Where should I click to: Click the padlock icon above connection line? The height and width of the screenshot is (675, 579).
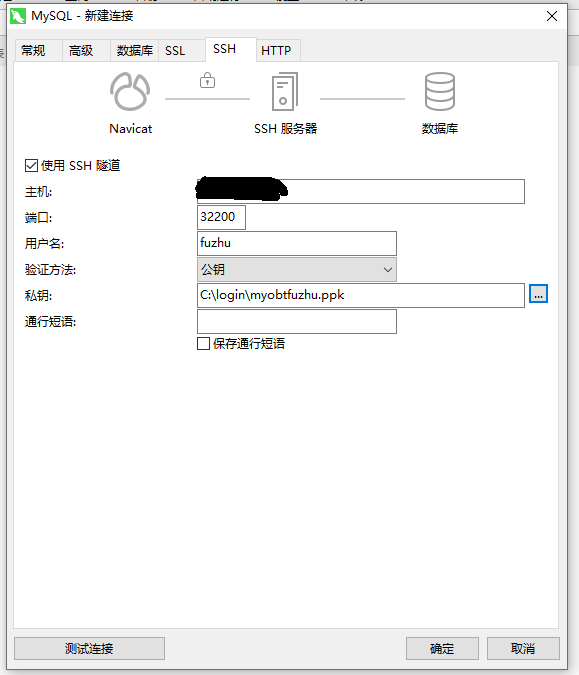pos(207,80)
